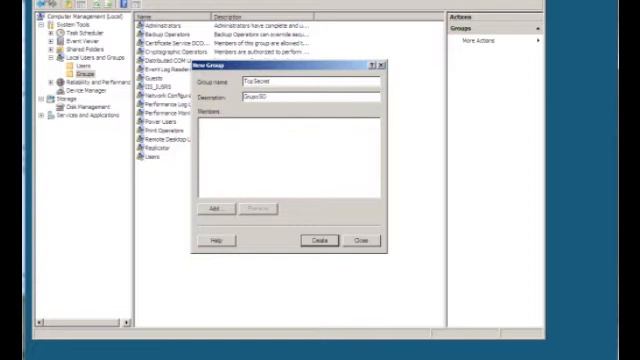This screenshot has width=640, height=360.
Task: Click the Device Manager icon
Action: (60, 90)
